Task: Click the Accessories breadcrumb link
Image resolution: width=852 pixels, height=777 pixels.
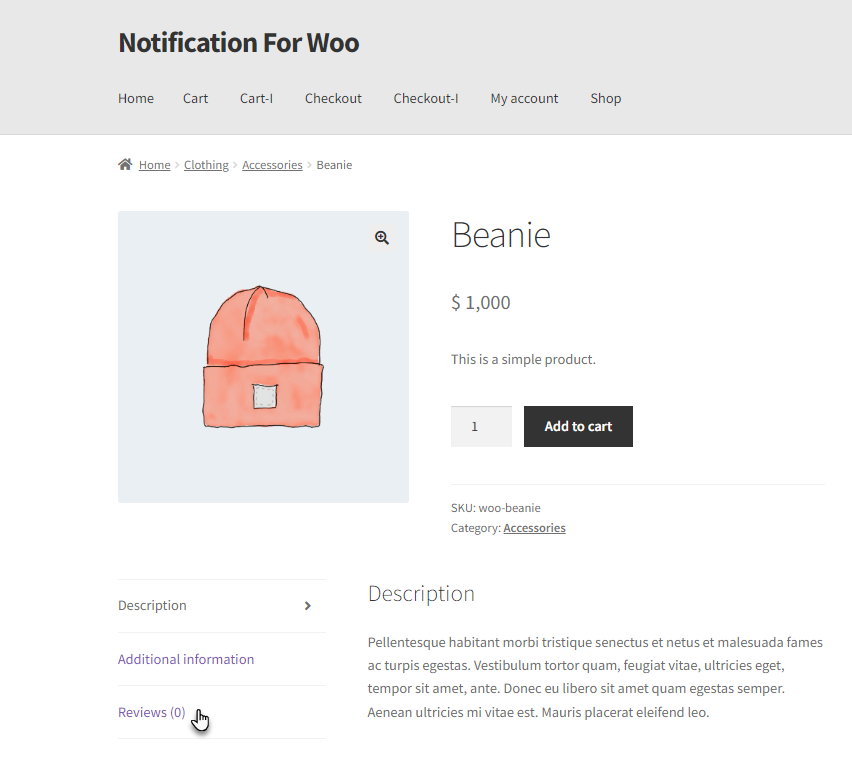Action: click(x=272, y=165)
